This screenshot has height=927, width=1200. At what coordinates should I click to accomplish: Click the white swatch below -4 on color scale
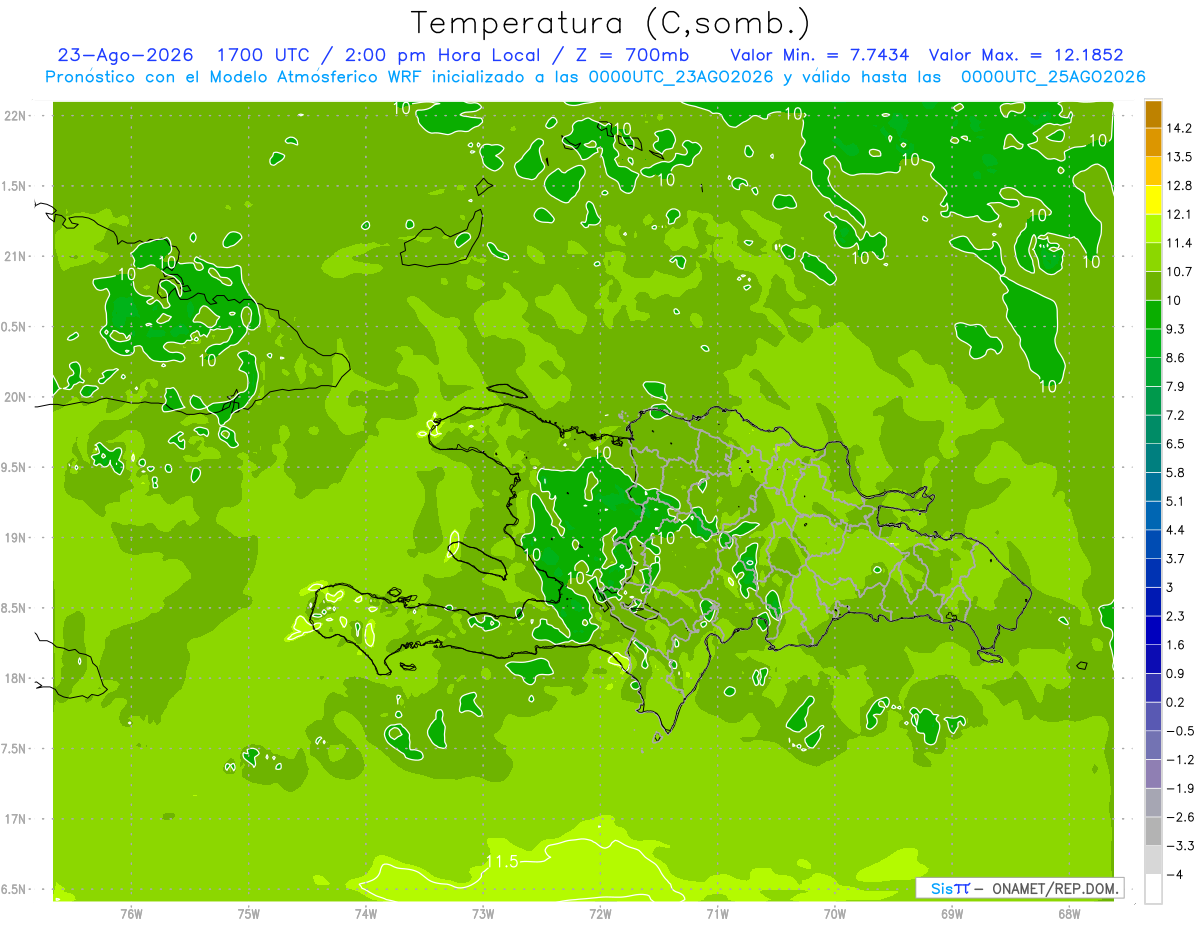(1153, 888)
